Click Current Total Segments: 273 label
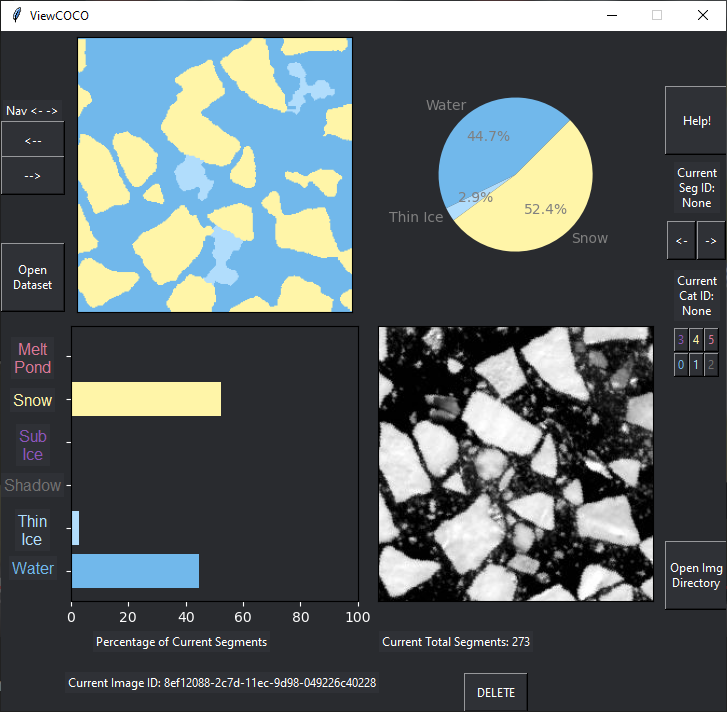 tap(456, 642)
